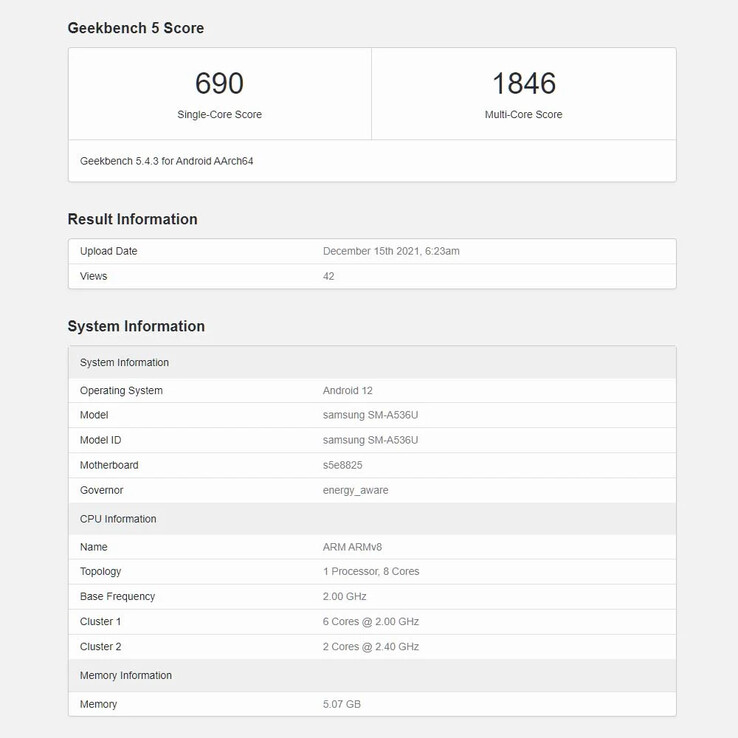Click the single-core score 690
Image resolution: width=738 pixels, height=738 pixels.
click(219, 83)
